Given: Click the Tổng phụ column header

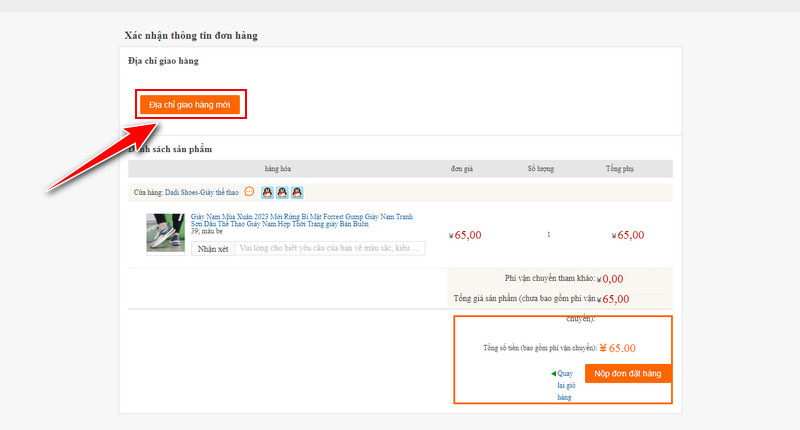Looking at the screenshot, I should coord(619,169).
